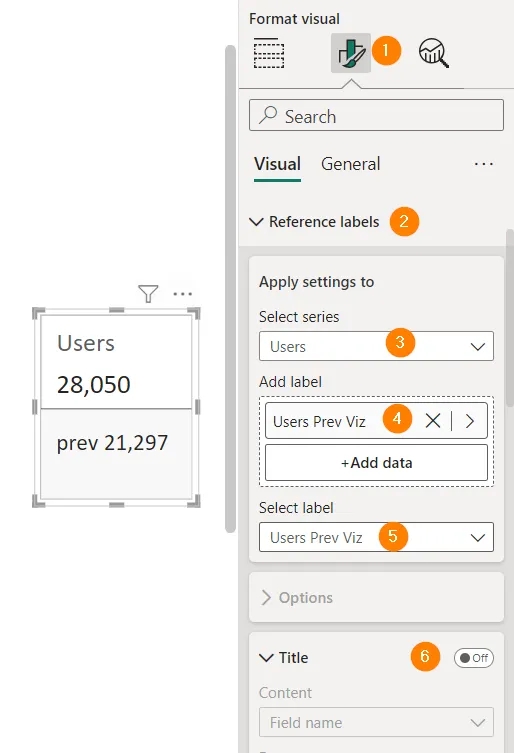
Task: Remove Users Prev Viz label with X
Action: click(x=433, y=421)
